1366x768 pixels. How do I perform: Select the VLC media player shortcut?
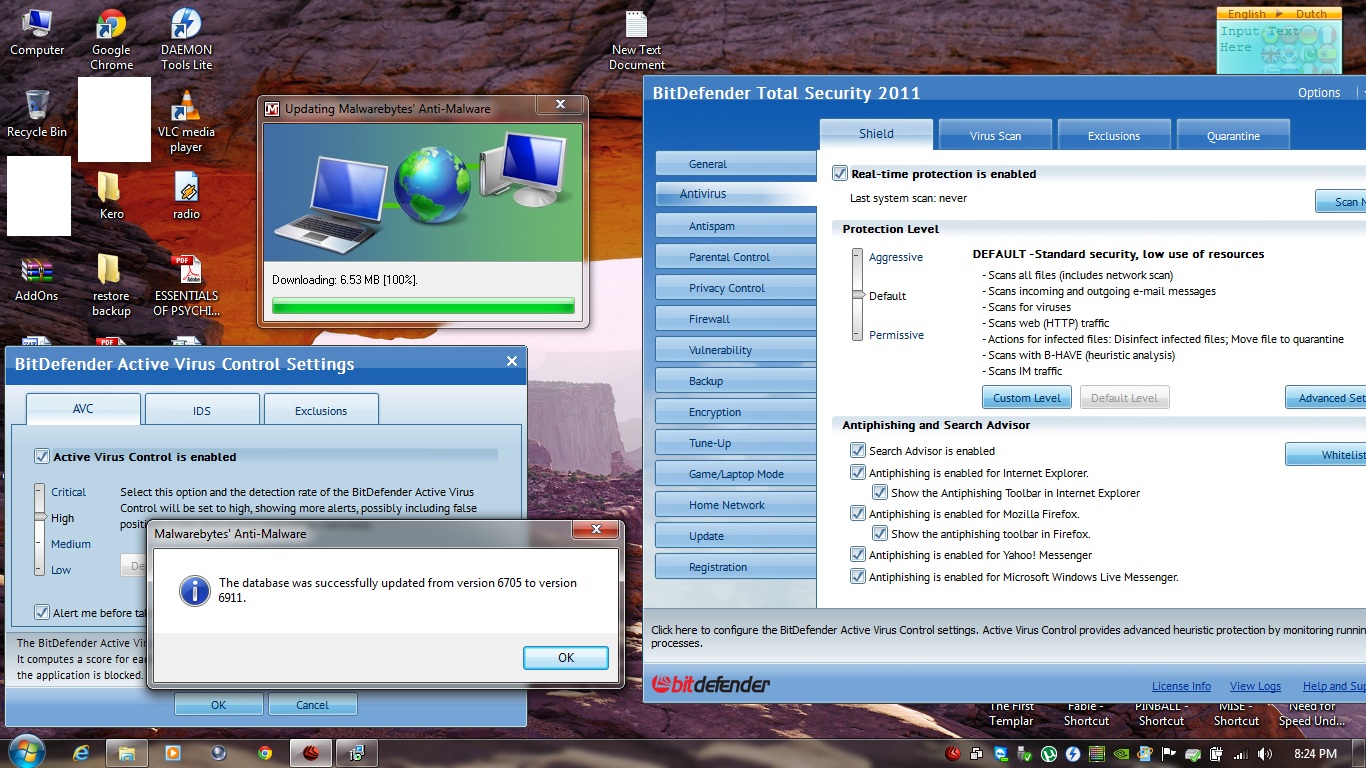(186, 121)
